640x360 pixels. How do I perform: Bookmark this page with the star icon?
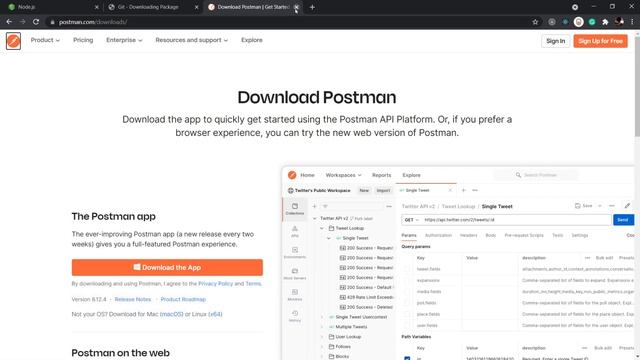[535, 22]
